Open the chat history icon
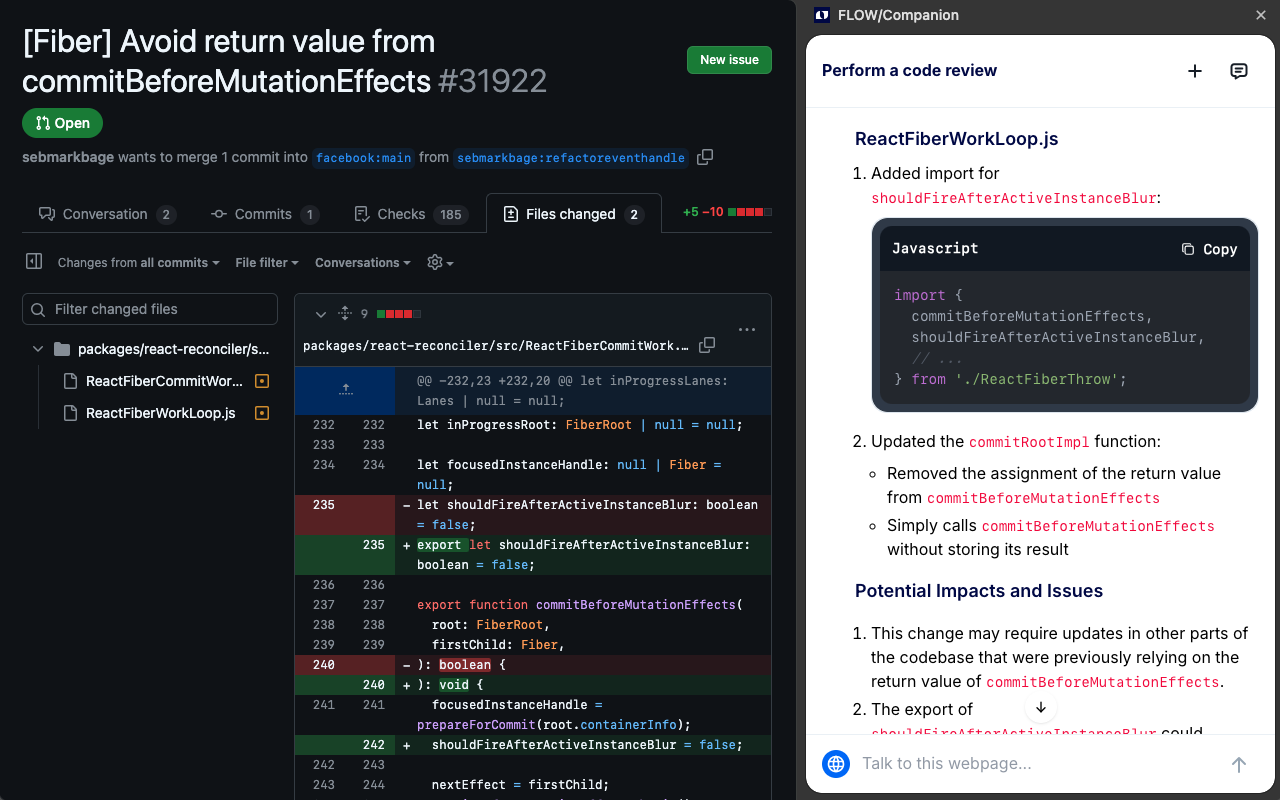The height and width of the screenshot is (800, 1280). click(1239, 71)
